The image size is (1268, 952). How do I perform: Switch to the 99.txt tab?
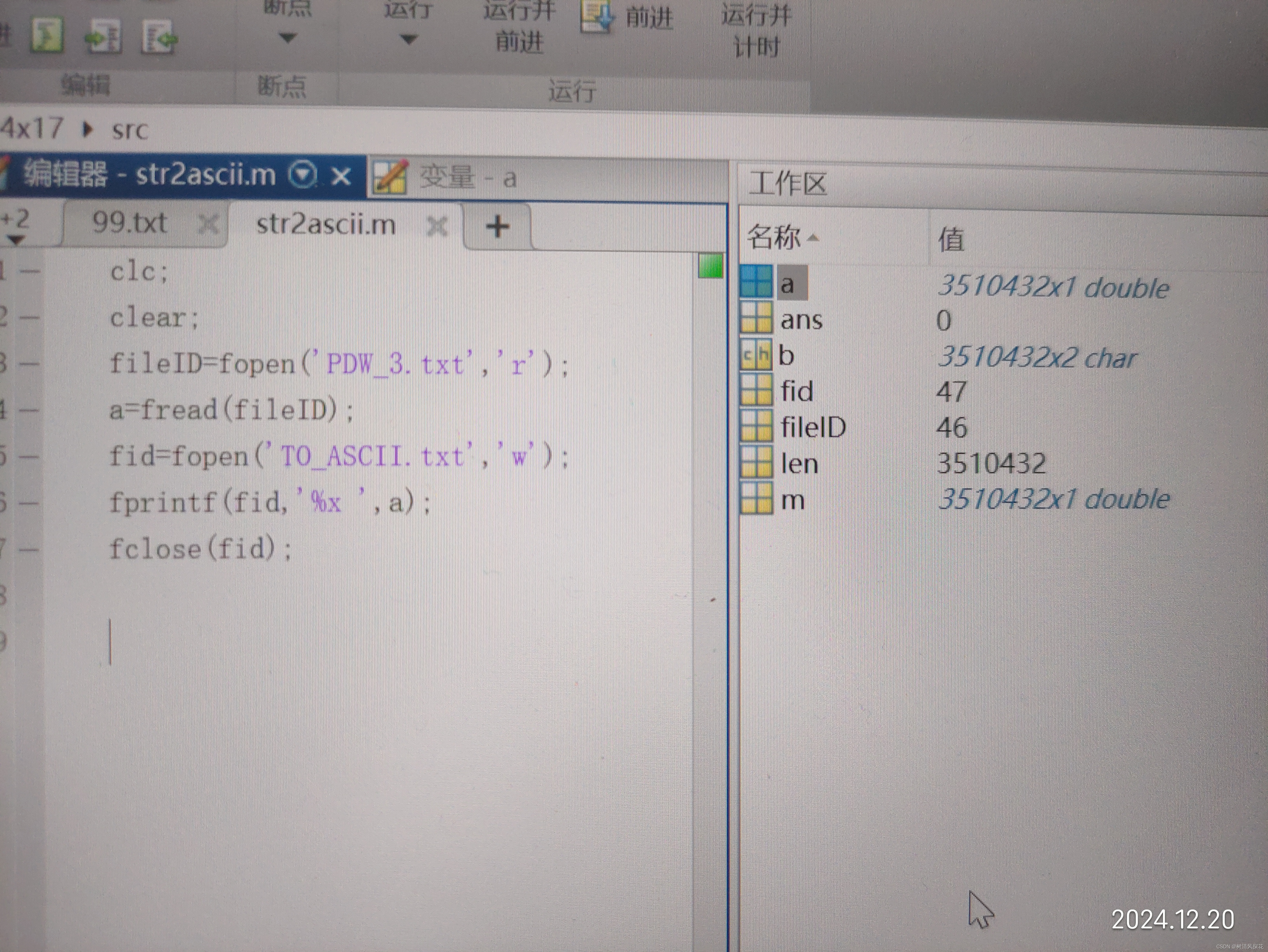tap(129, 223)
